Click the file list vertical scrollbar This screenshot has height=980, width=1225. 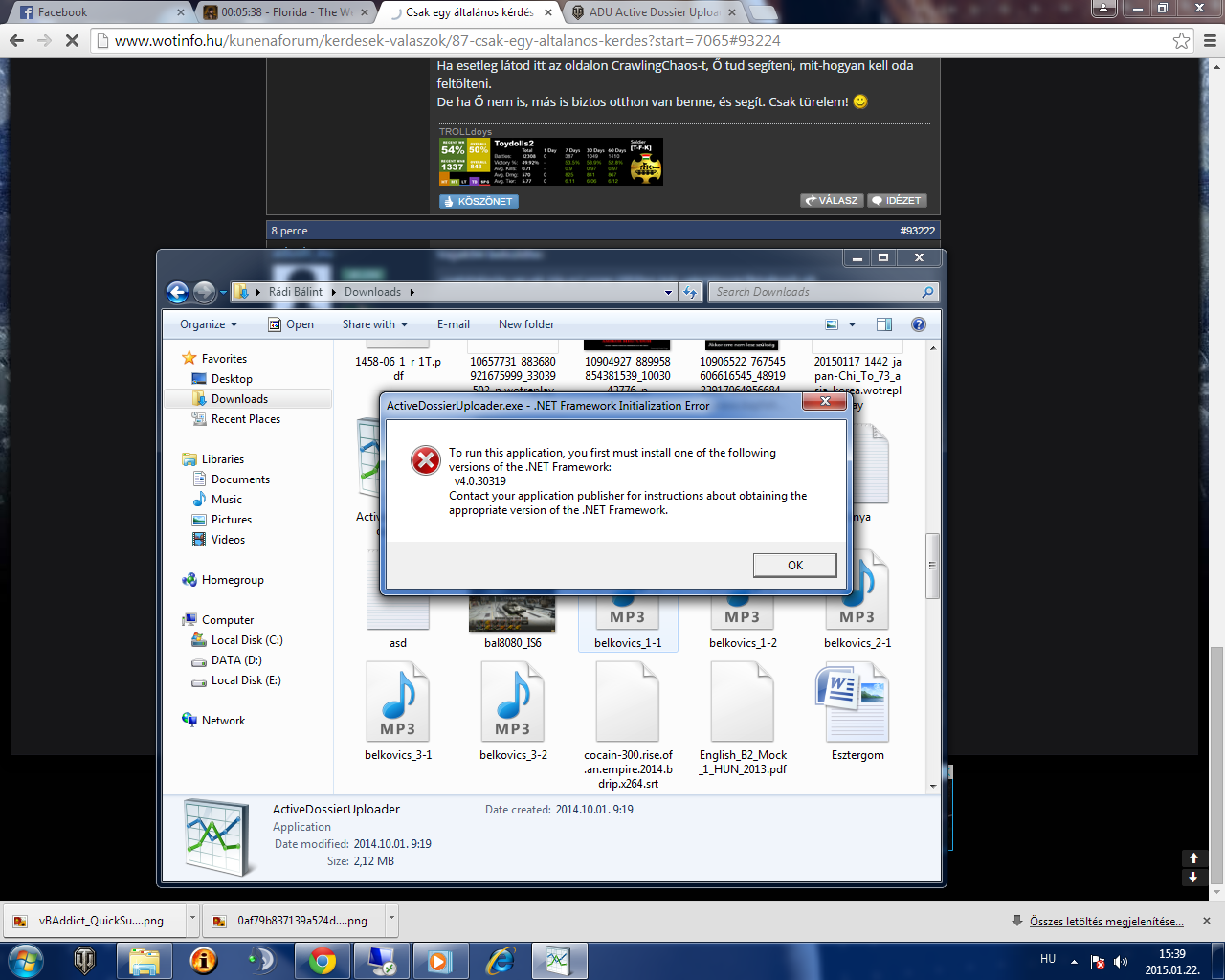click(x=932, y=566)
